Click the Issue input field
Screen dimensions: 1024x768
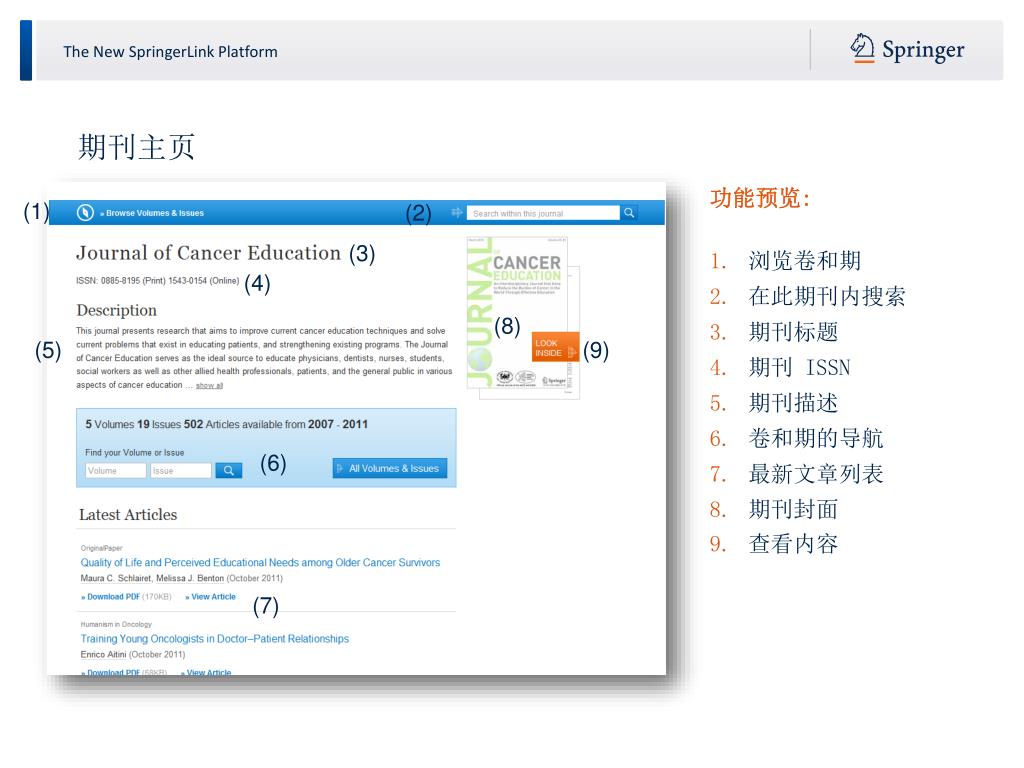(181, 470)
